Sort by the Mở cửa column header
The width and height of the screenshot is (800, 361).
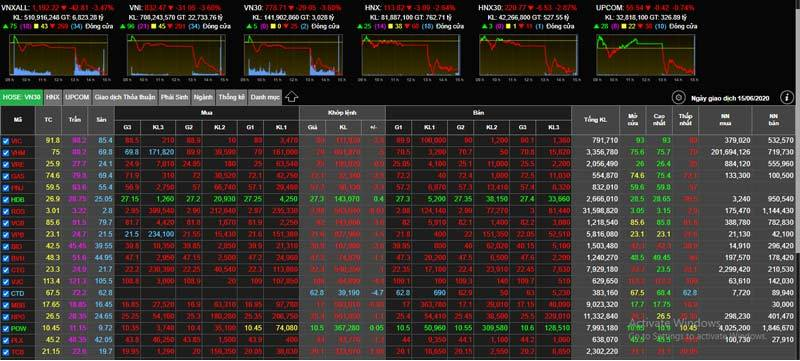click(x=633, y=120)
